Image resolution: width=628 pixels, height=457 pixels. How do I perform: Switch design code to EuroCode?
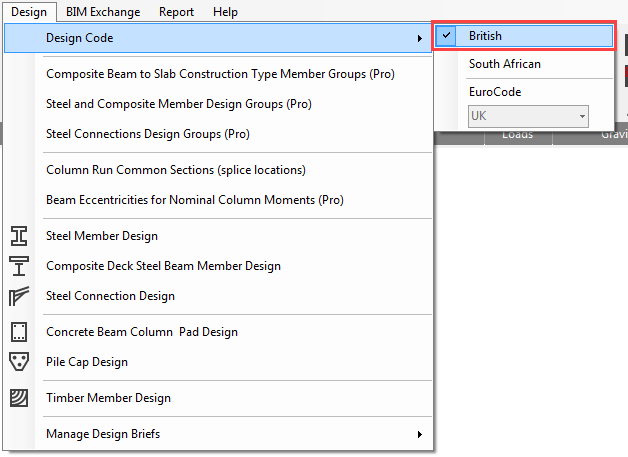point(495,92)
